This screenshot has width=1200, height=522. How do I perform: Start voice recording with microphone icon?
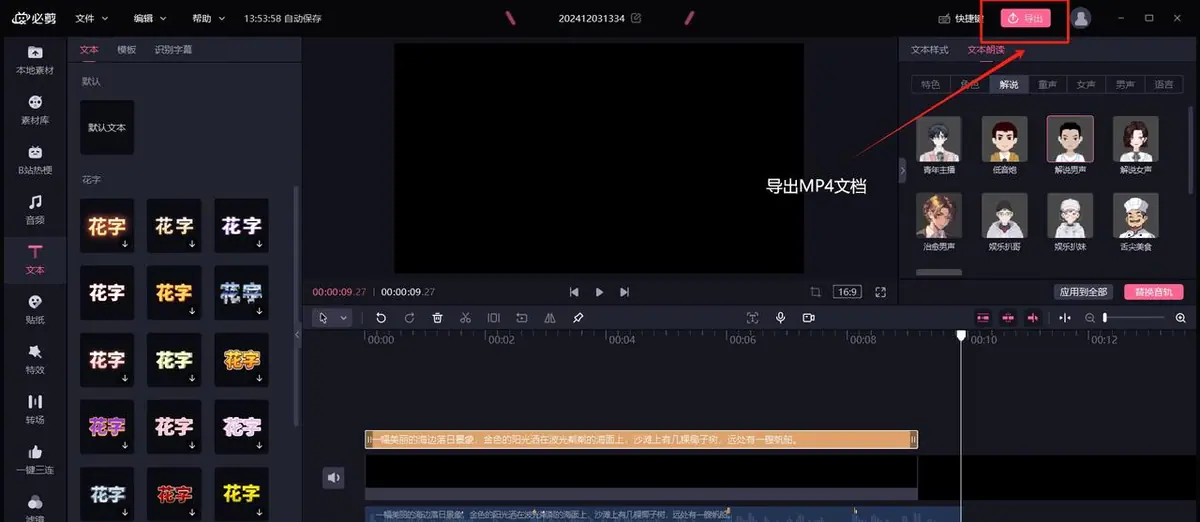(x=781, y=318)
